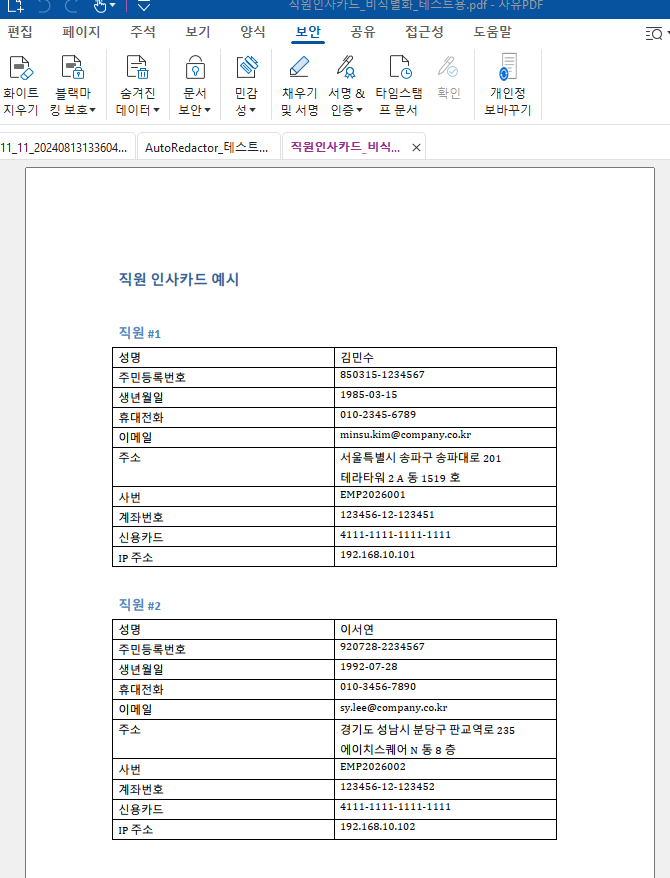
Task: Click the phone number 010-3456-7890
Action: [378, 687]
